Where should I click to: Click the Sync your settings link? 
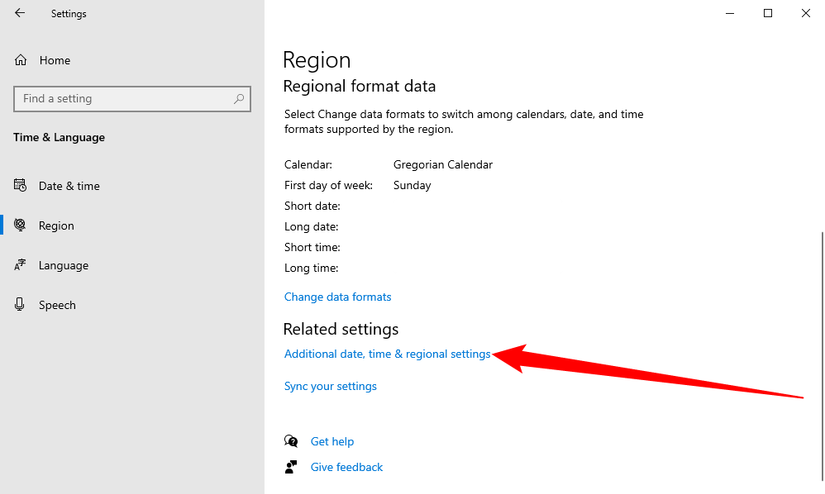point(330,386)
